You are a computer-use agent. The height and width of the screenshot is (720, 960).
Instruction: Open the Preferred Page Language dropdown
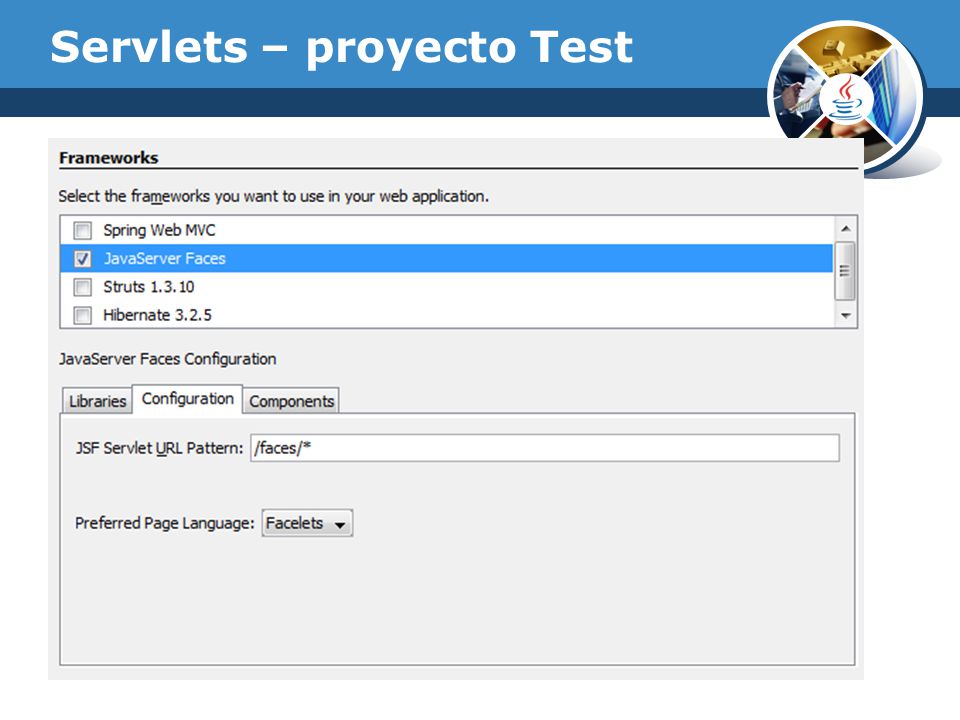307,523
